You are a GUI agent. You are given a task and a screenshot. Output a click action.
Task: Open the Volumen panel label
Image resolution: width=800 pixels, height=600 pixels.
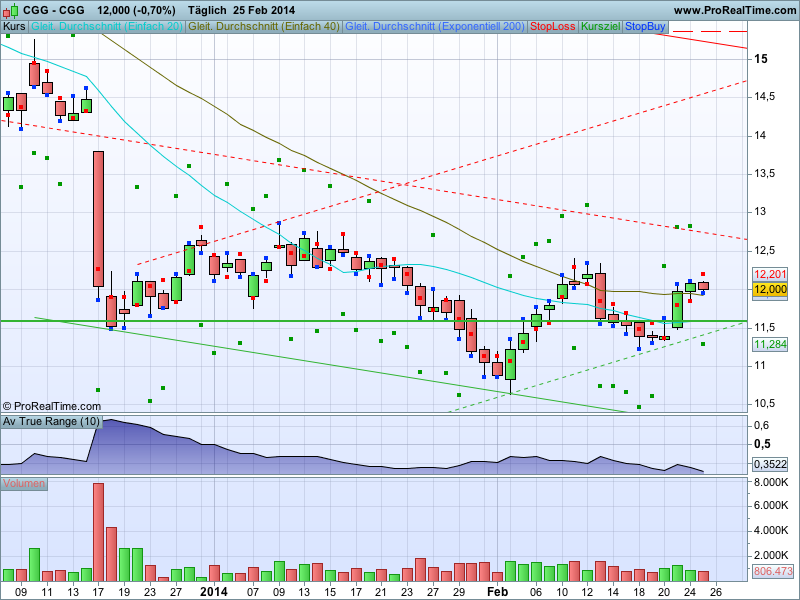point(24,484)
